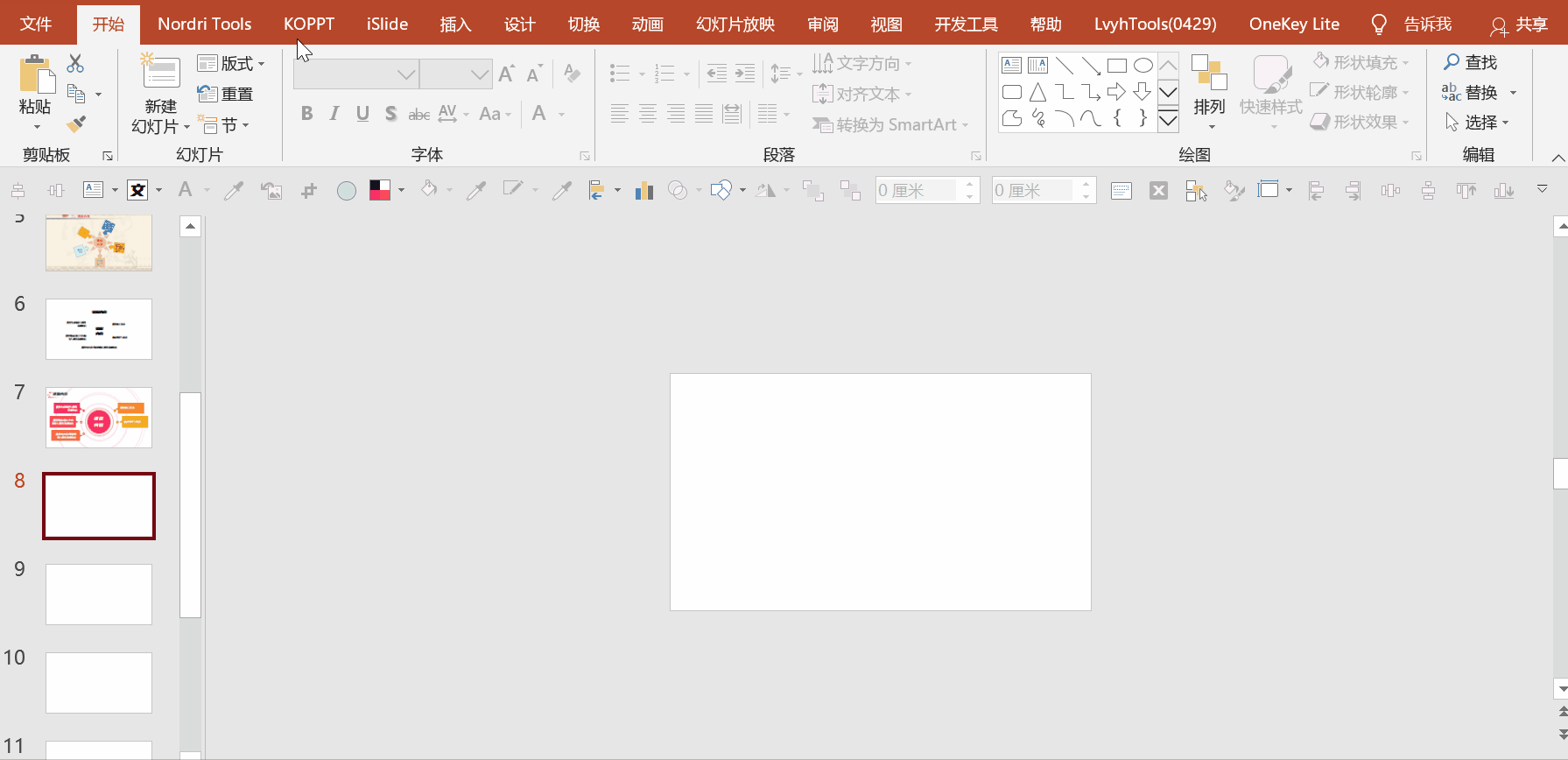The width and height of the screenshot is (1568, 760).
Task: Click the Reset (重置) button
Action: pos(225,94)
